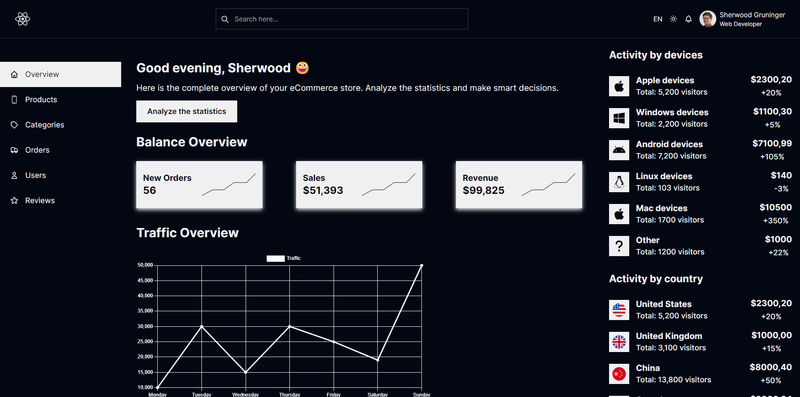Click the Sales sparkline chart

tap(388, 185)
